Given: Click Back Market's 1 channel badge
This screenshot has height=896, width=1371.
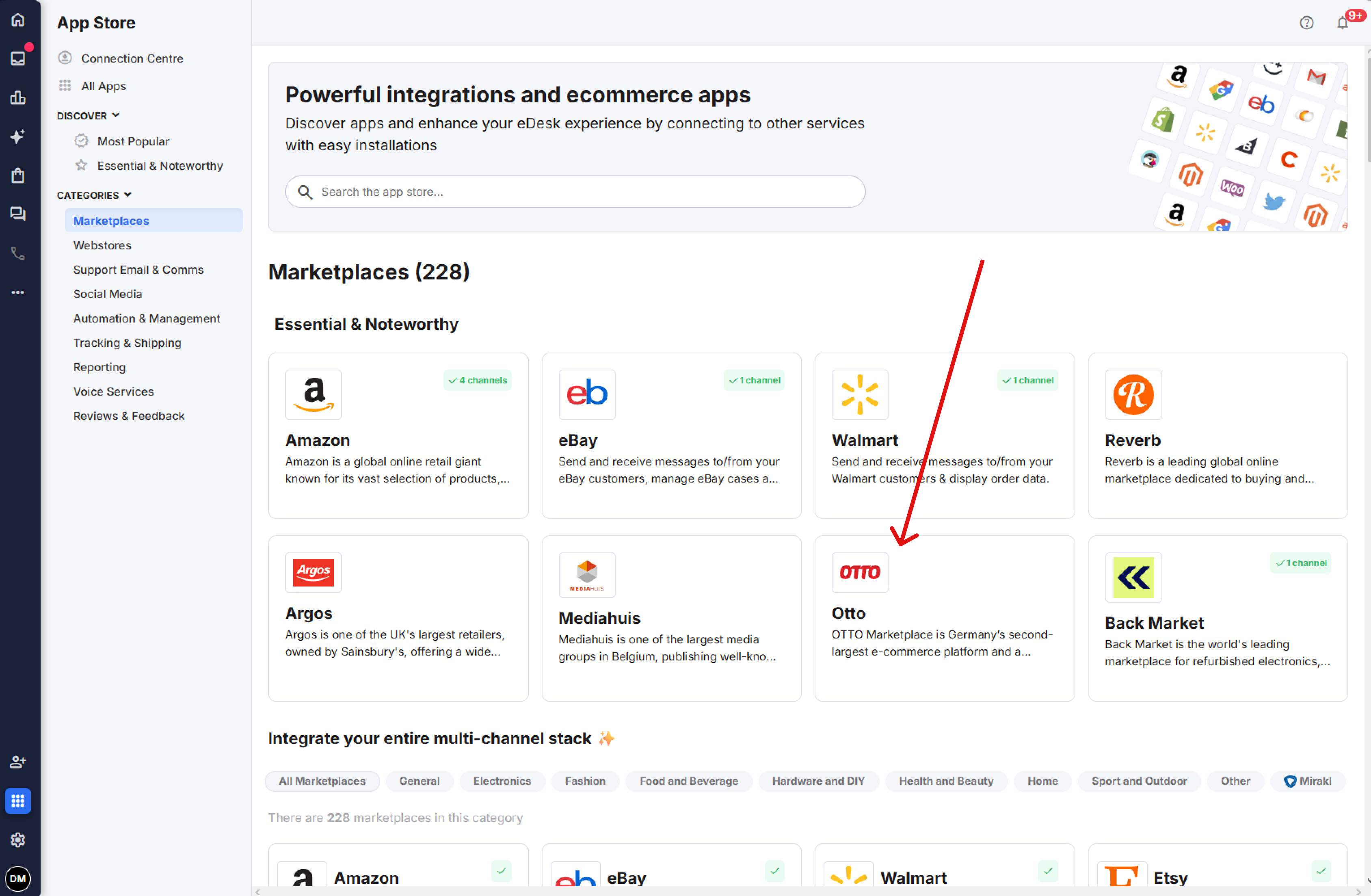Looking at the screenshot, I should (x=1301, y=563).
